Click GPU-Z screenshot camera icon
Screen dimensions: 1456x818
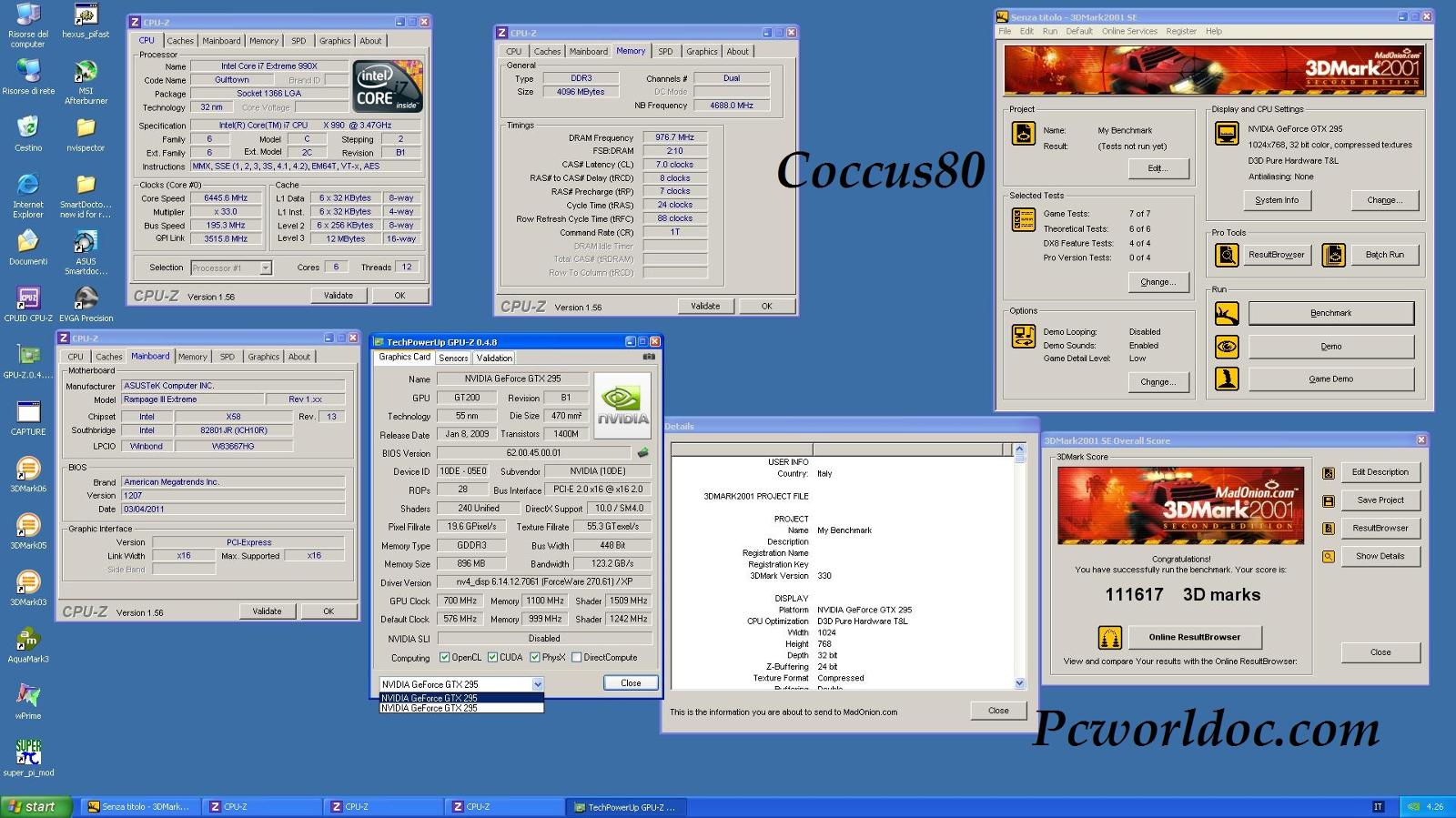(649, 357)
